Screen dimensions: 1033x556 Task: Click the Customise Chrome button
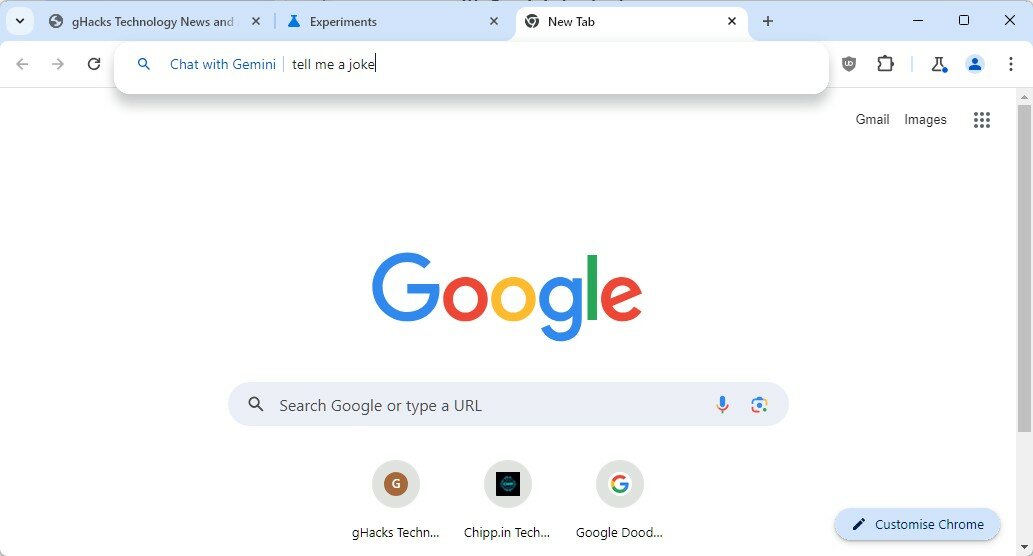[917, 524]
